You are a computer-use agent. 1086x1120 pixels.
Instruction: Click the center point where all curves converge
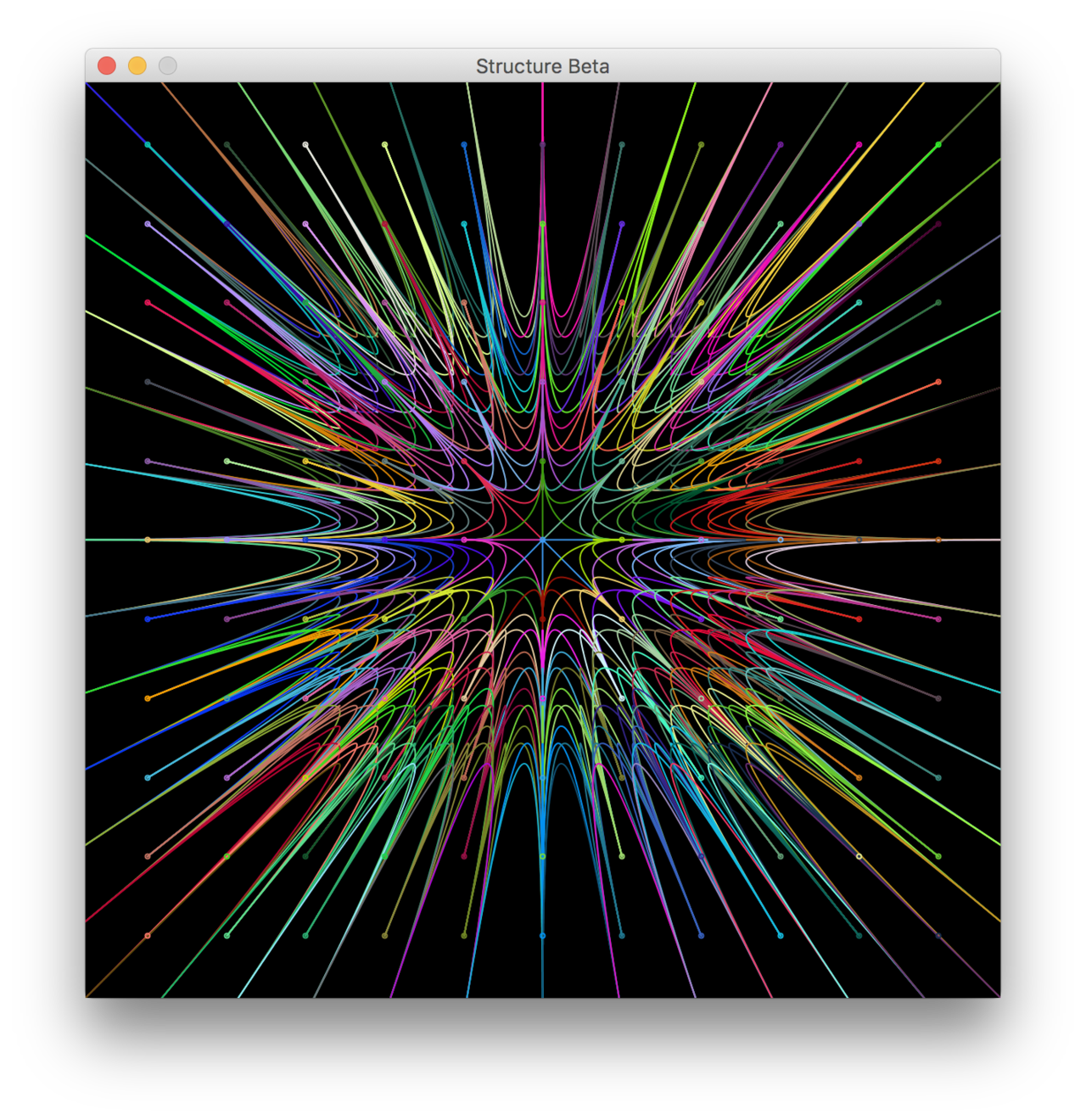coord(543,540)
